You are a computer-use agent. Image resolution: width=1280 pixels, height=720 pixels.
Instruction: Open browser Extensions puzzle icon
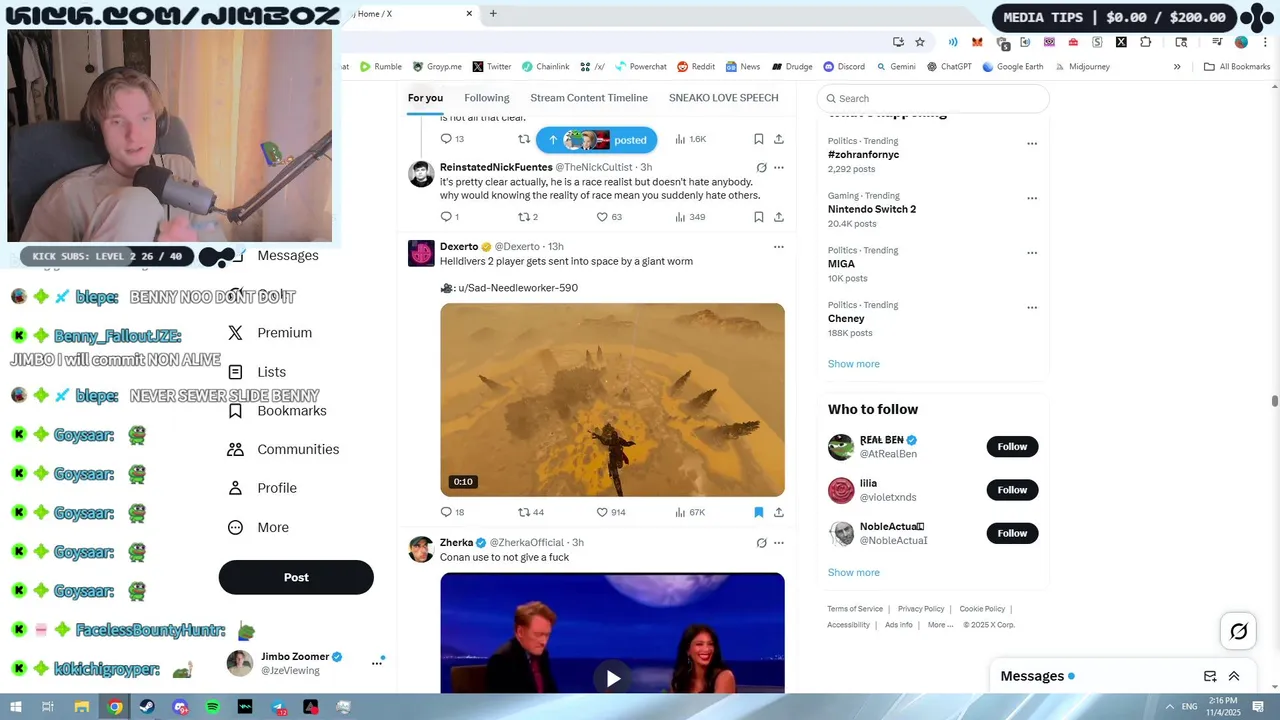(1145, 42)
